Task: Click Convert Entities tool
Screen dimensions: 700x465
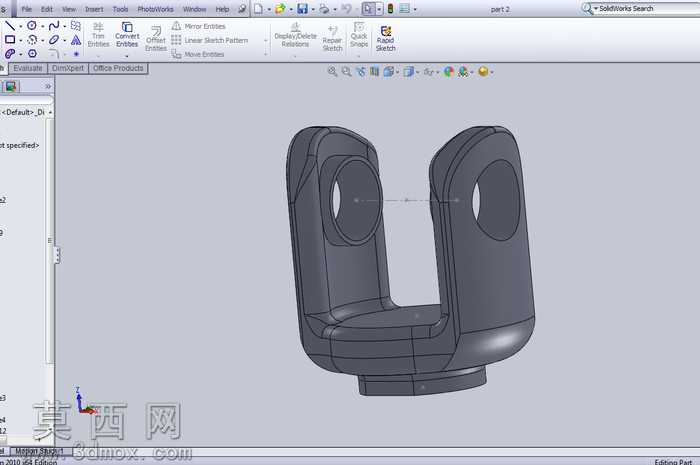Action: [127, 34]
